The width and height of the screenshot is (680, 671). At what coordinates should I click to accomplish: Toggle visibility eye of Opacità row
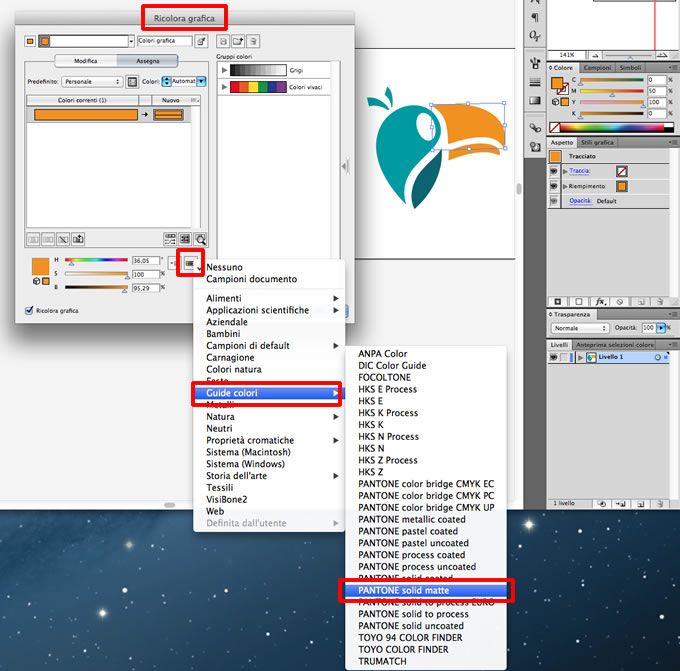click(554, 201)
